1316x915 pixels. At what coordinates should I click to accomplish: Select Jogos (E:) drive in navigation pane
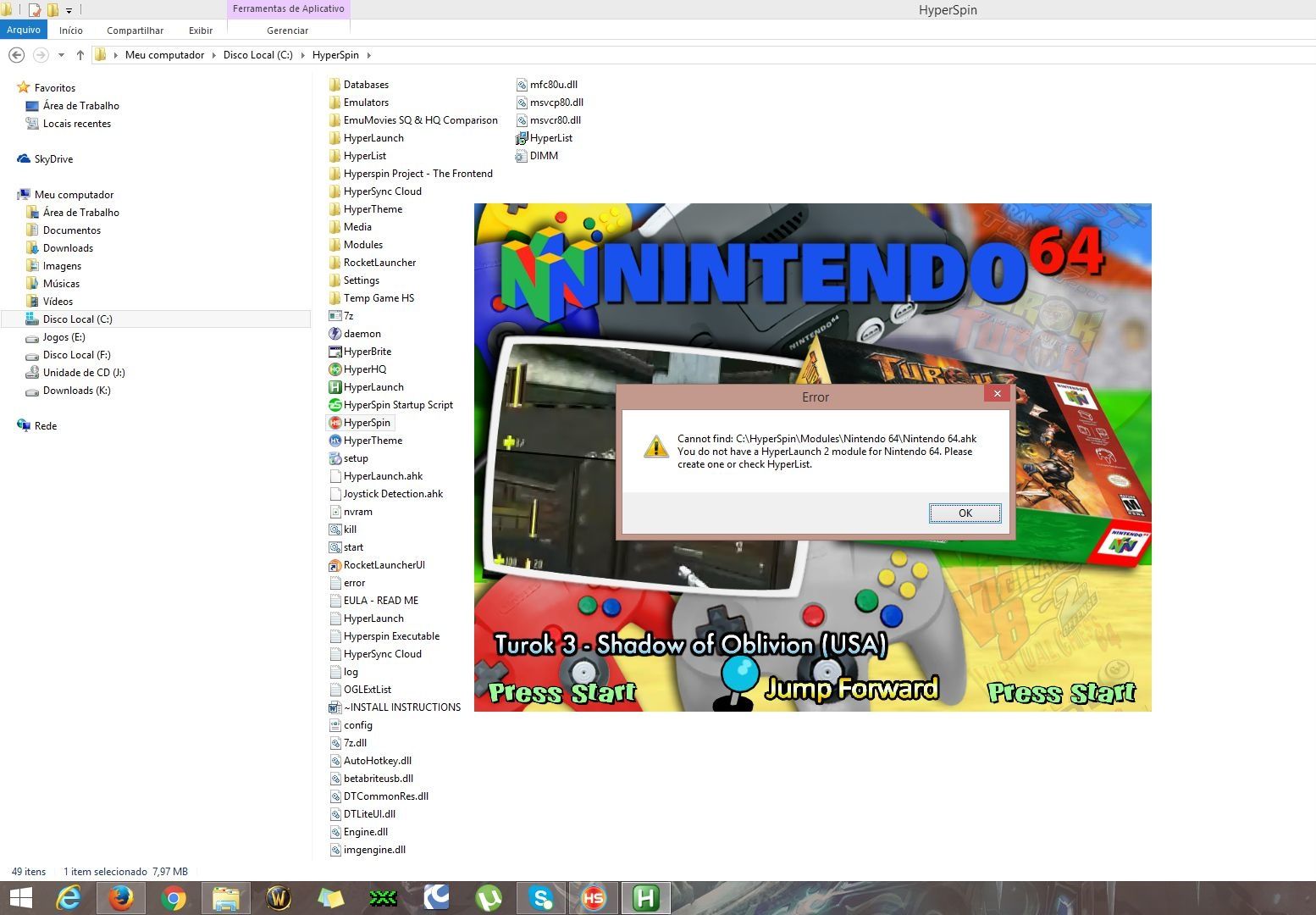click(56, 337)
